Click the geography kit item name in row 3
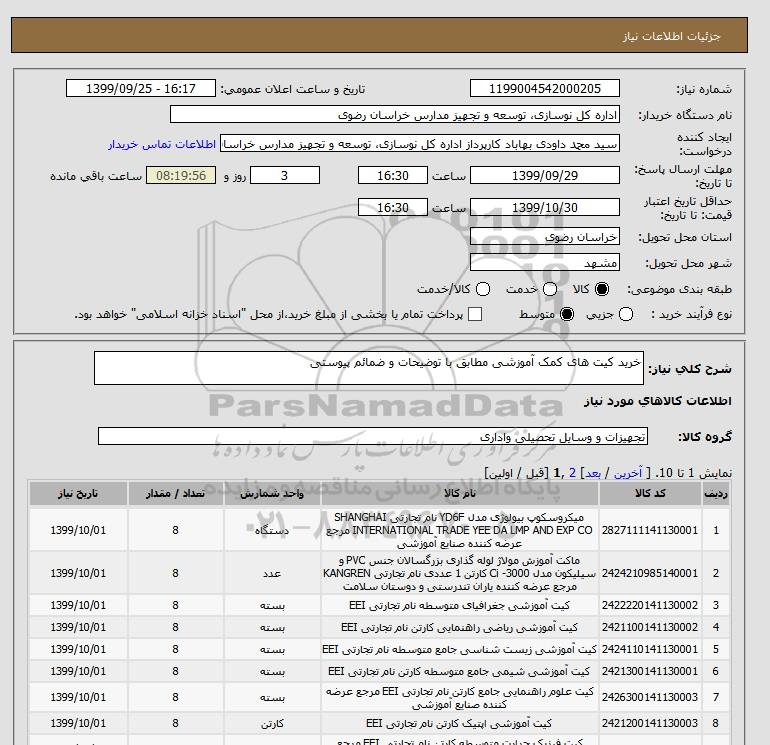Screen dimensions: 770x745 click(x=460, y=605)
